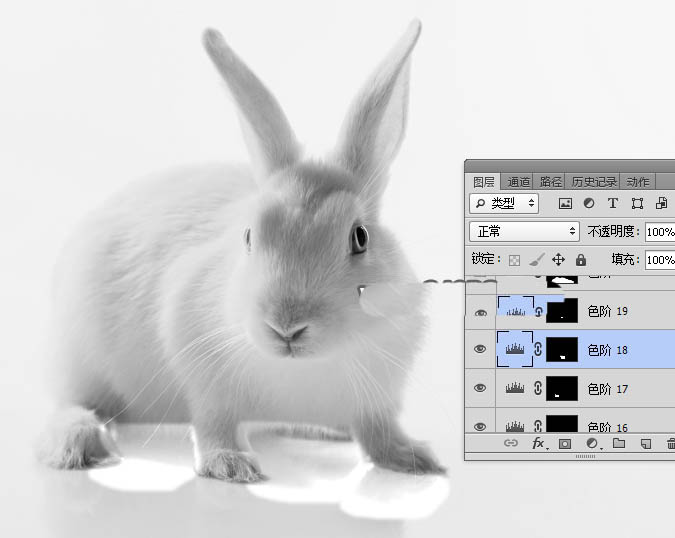Open the 类型 filter type dropdown
Screen dimensions: 675x538
(504, 203)
